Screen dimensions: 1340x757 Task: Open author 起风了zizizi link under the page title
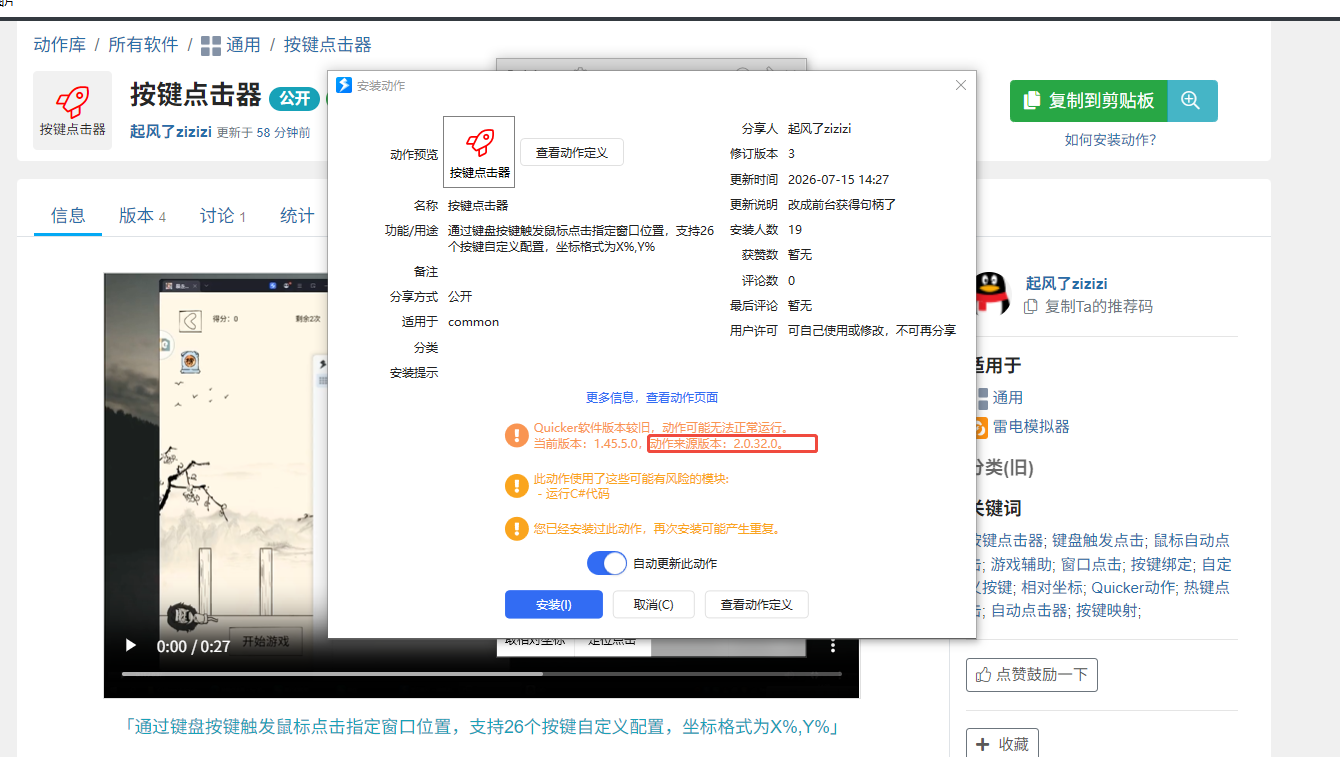pos(171,132)
